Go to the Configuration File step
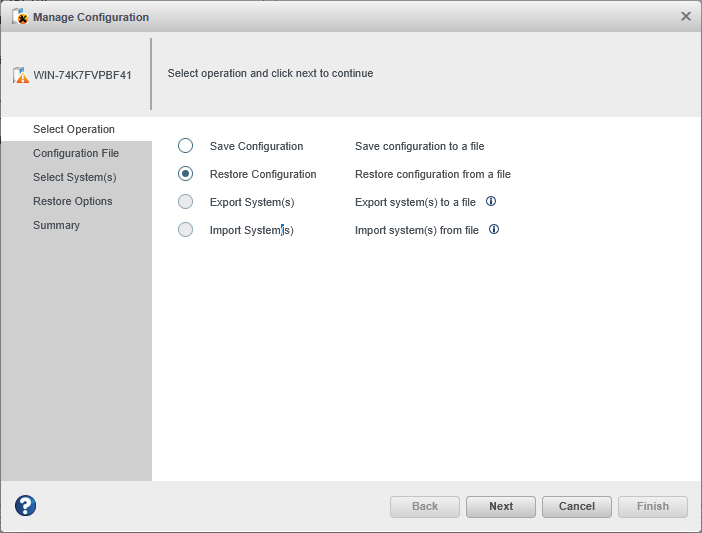 [76, 153]
